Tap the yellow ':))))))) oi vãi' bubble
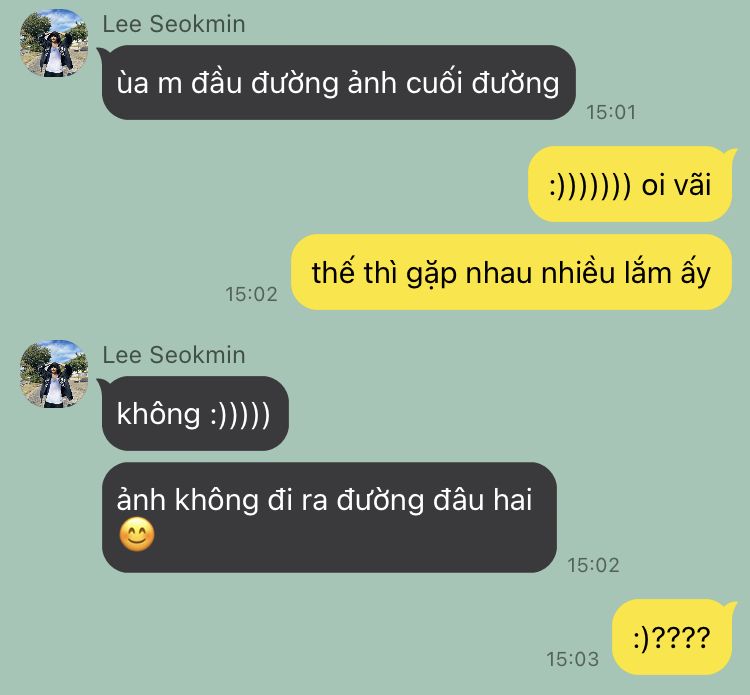750x695 pixels. point(630,184)
